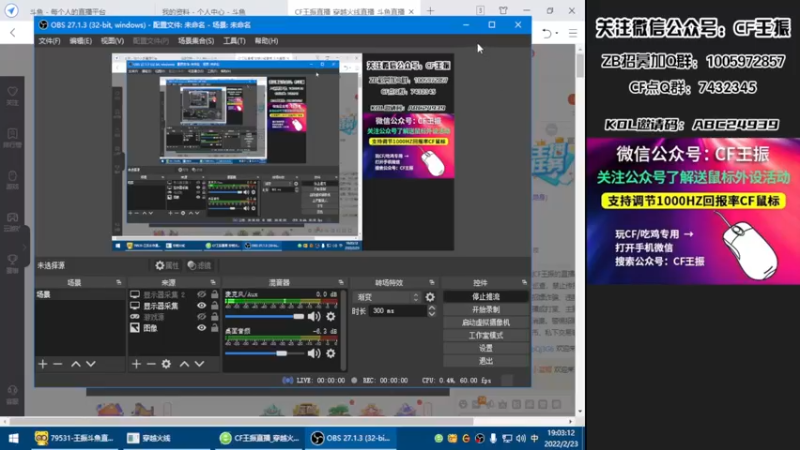Image resolution: width=800 pixels, height=450 pixels.
Task: Hide the 图像 source
Action: 202,328
